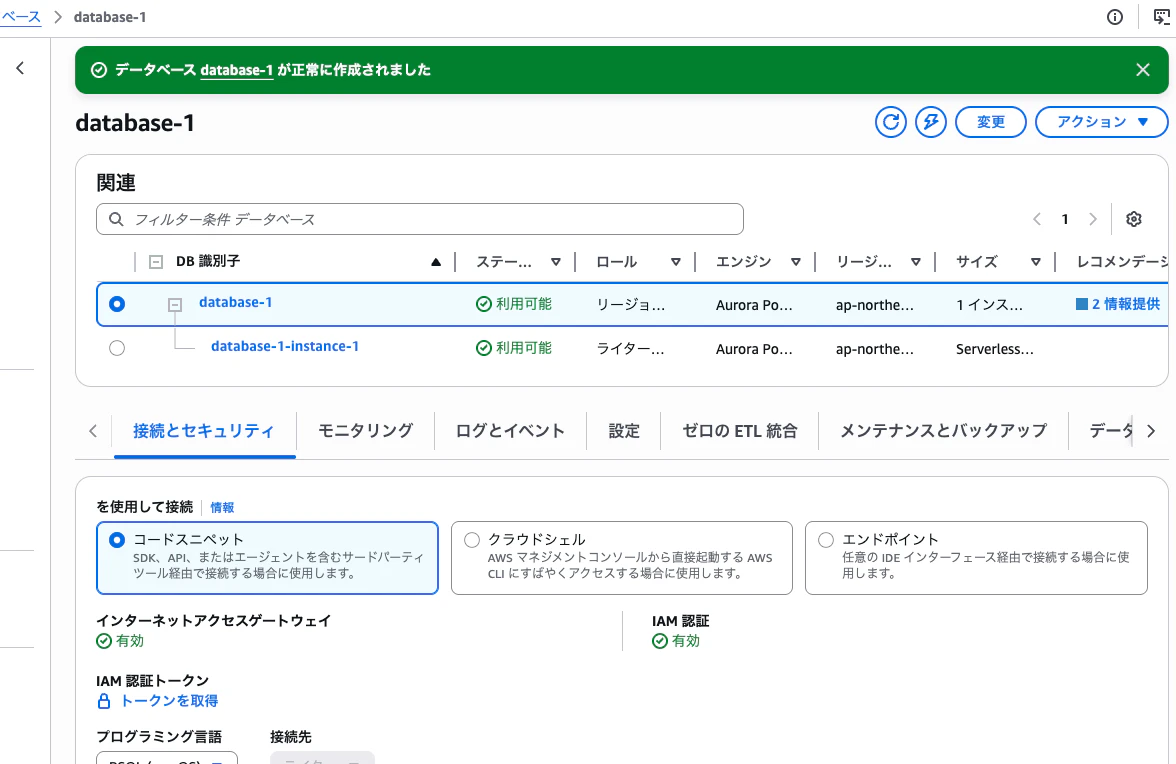Click the 変更 button

991,122
